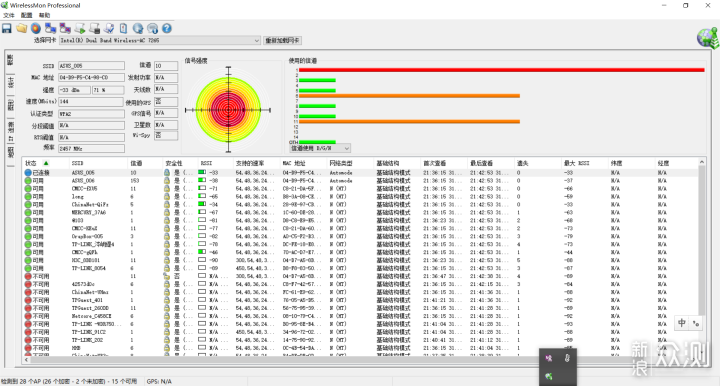This screenshot has height=386, width=720.
Task: Click the SSID field showing ASUS_005
Action: tap(91, 66)
